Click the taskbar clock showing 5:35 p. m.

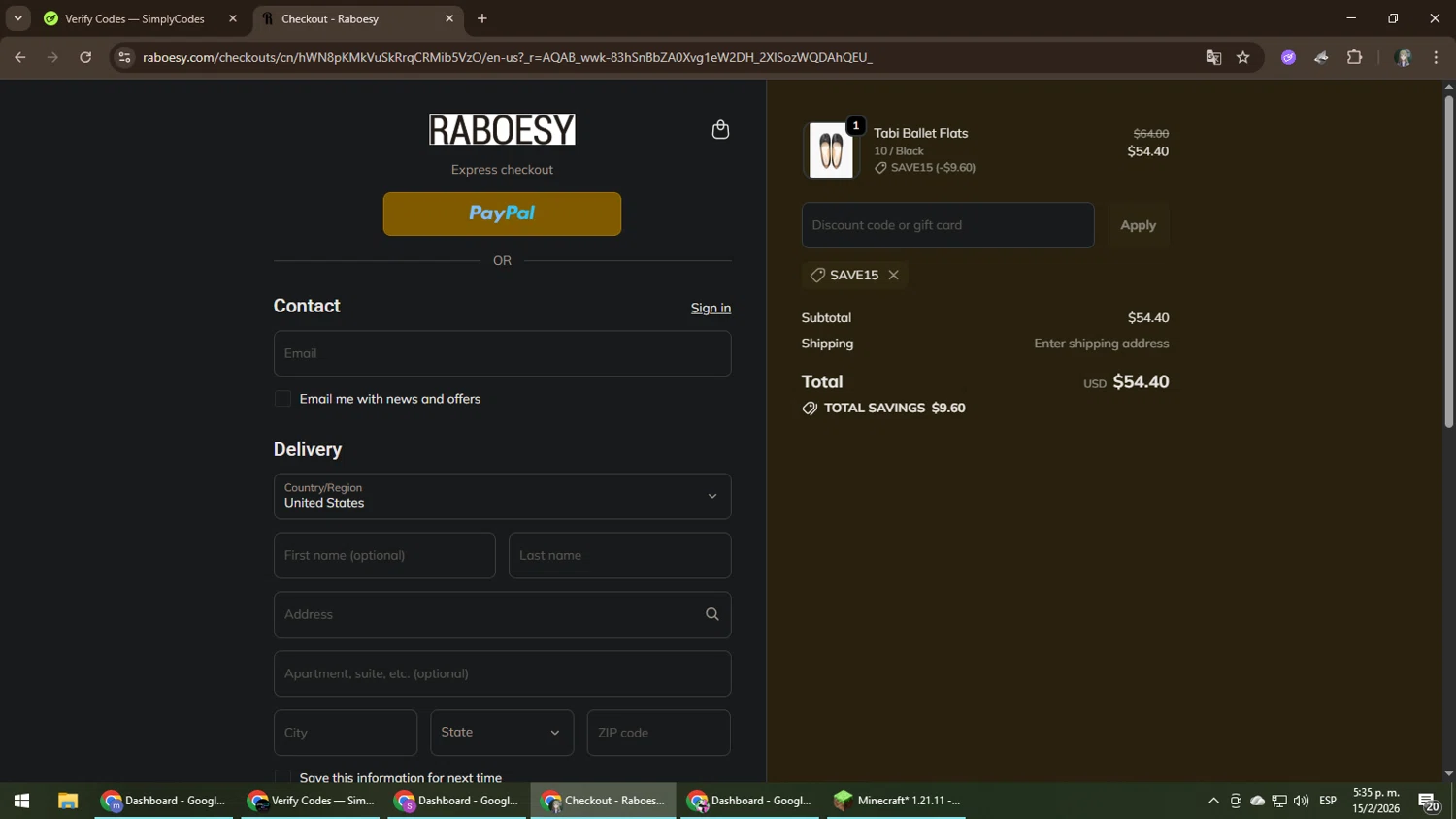[x=1376, y=801]
